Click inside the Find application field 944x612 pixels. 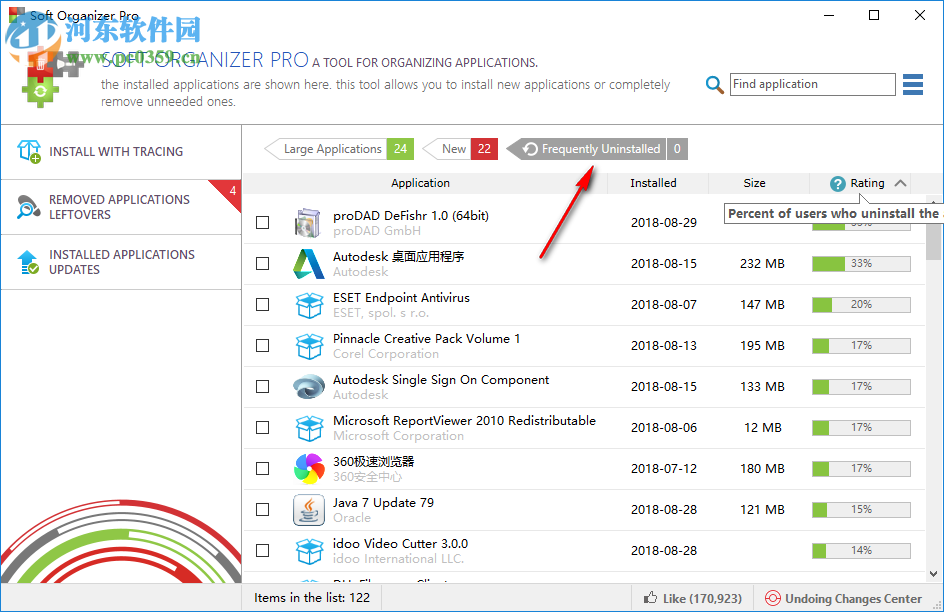point(812,84)
